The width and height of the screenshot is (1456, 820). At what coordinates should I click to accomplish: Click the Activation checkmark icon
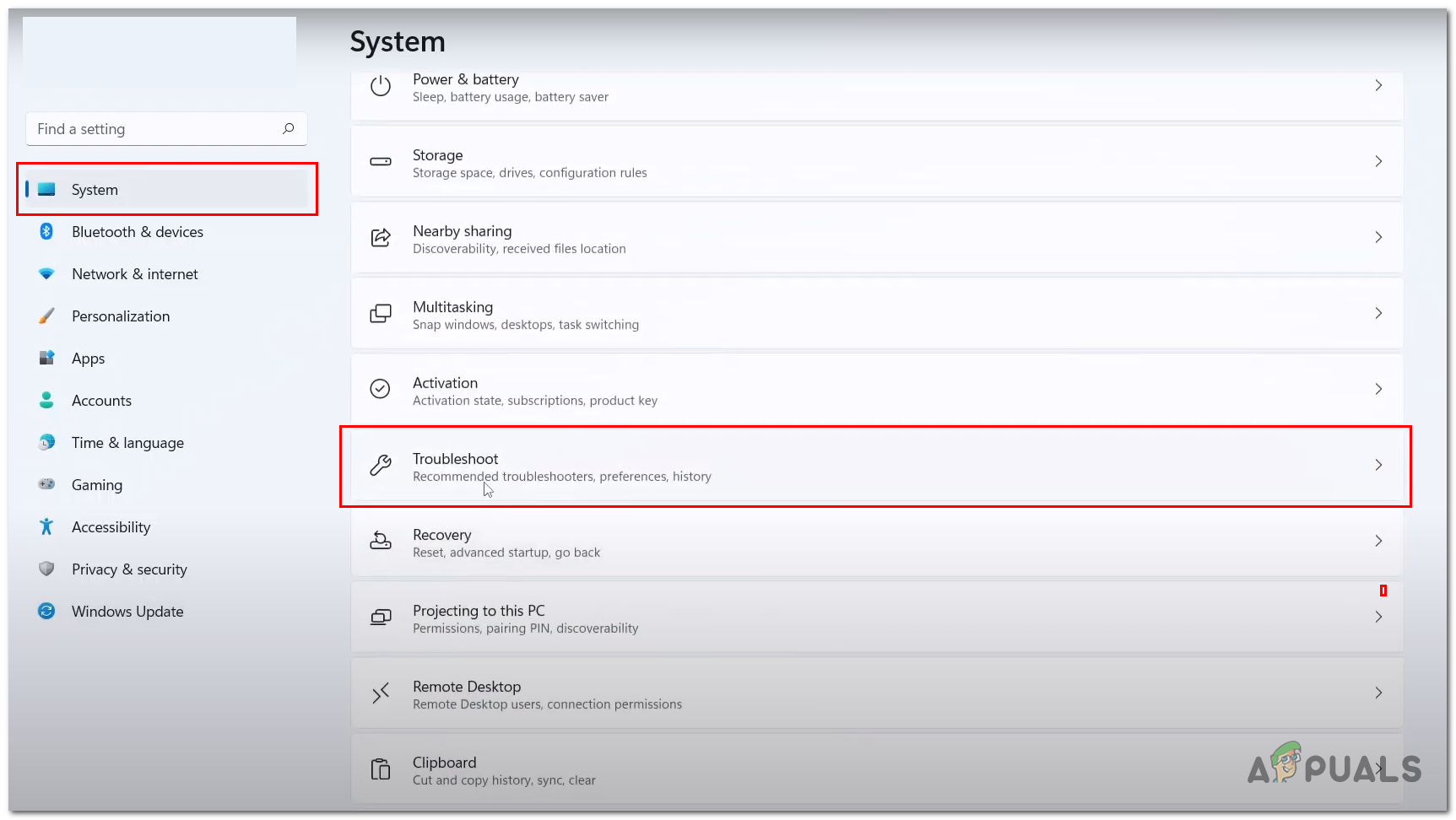tap(381, 389)
